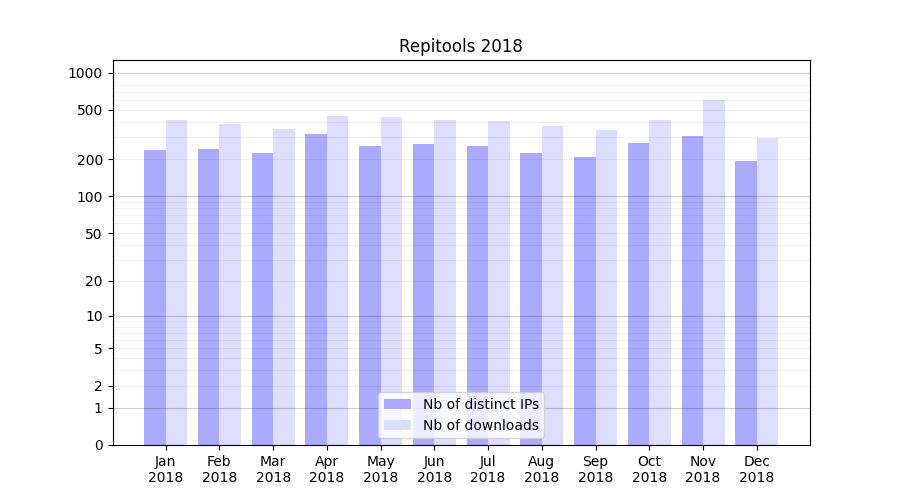The image size is (900, 500).
Task: Select the Dec 2018 downloads bar
Action: click(x=768, y=291)
